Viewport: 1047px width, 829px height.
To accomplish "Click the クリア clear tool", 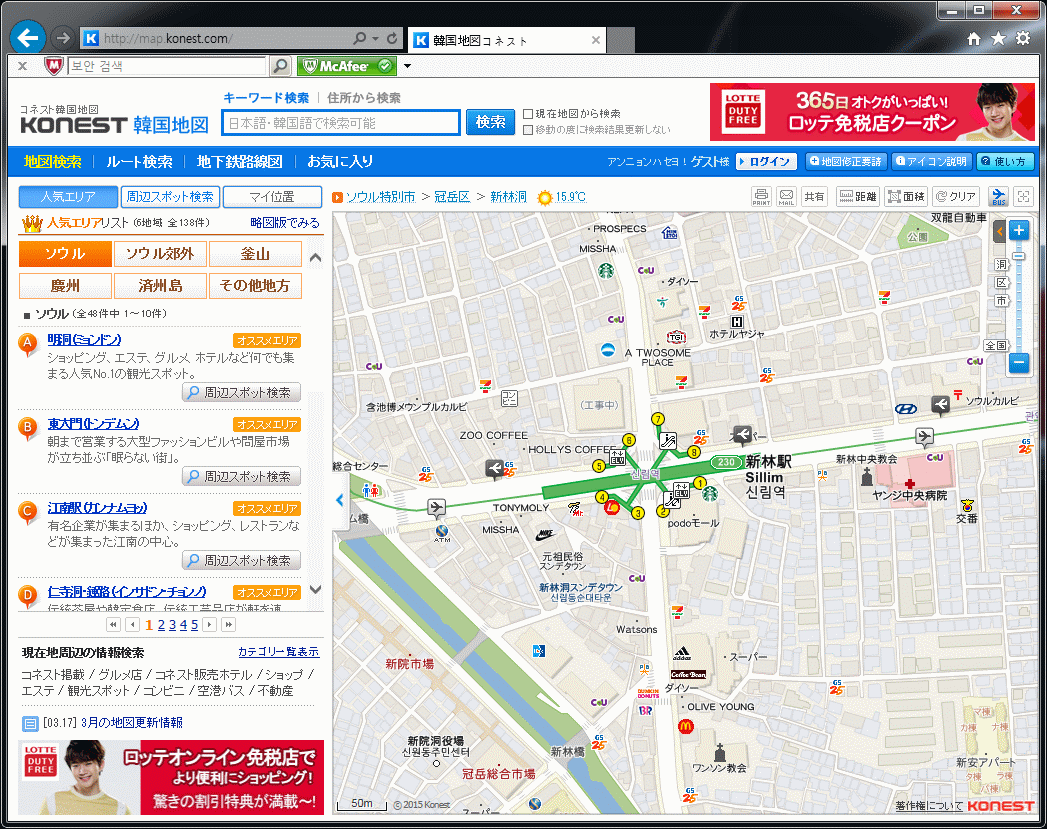I will pyautogui.click(x=956, y=197).
